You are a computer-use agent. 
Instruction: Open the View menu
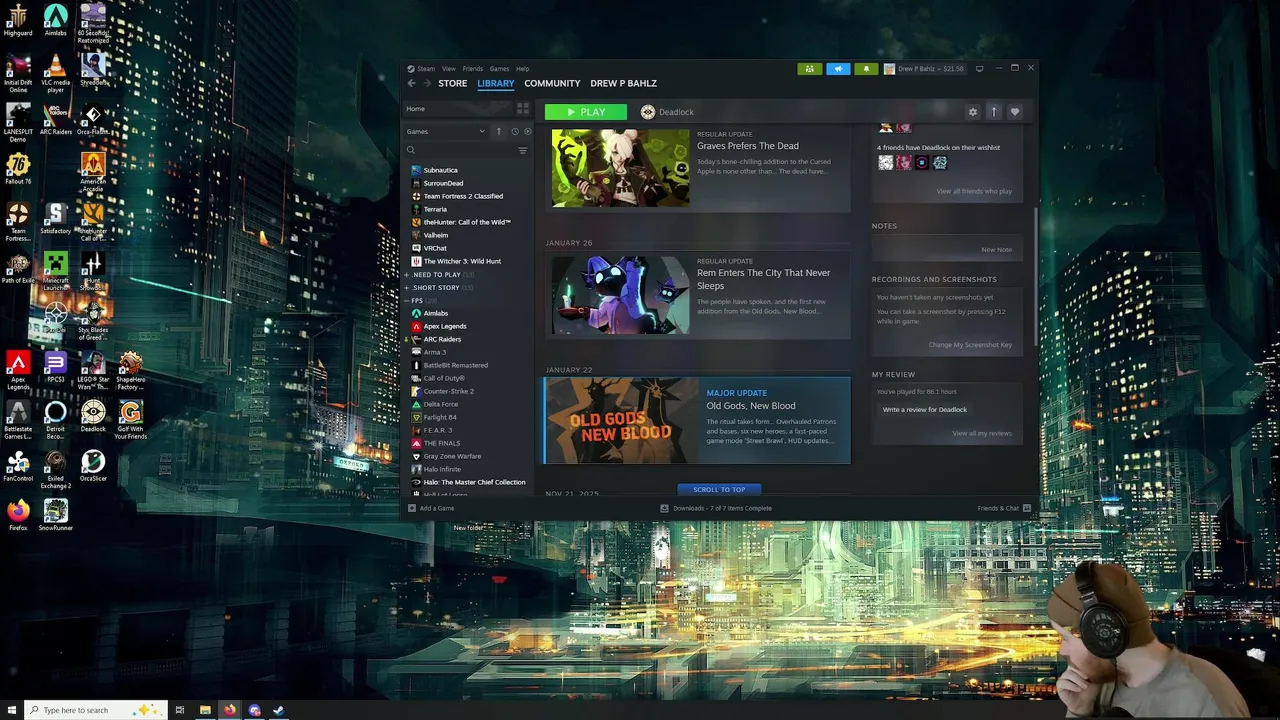(x=449, y=69)
